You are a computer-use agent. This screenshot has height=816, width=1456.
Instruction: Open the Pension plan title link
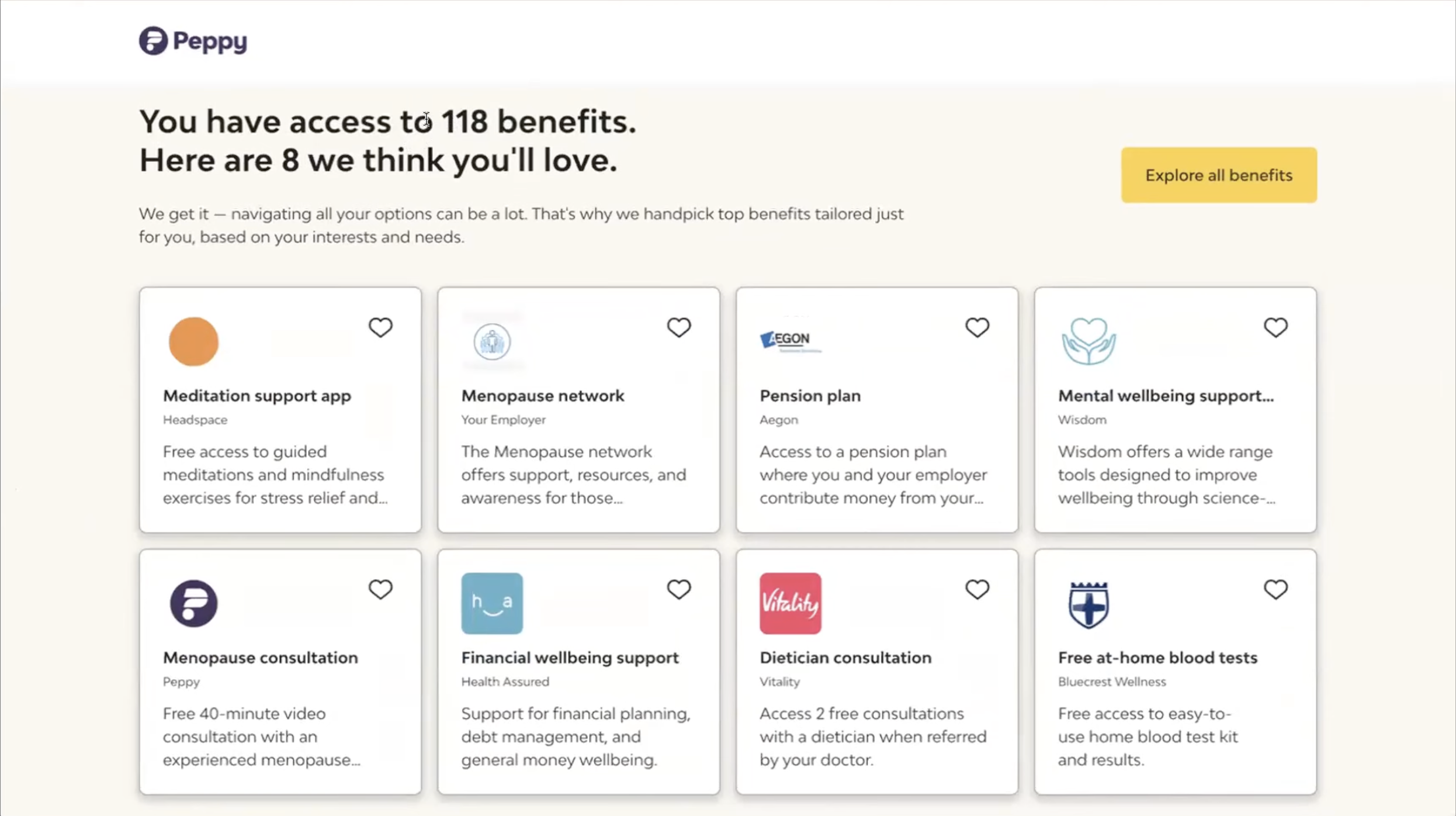[810, 396]
